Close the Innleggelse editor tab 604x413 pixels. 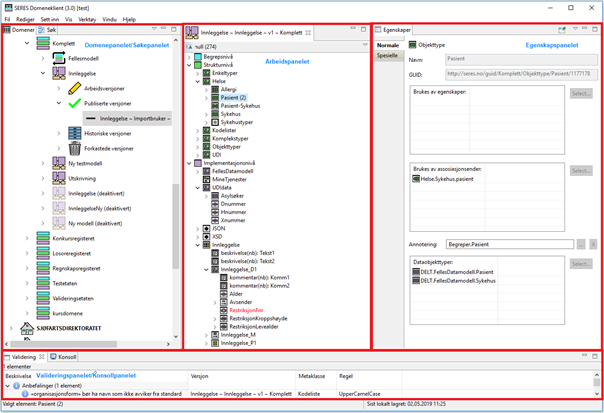(x=308, y=33)
